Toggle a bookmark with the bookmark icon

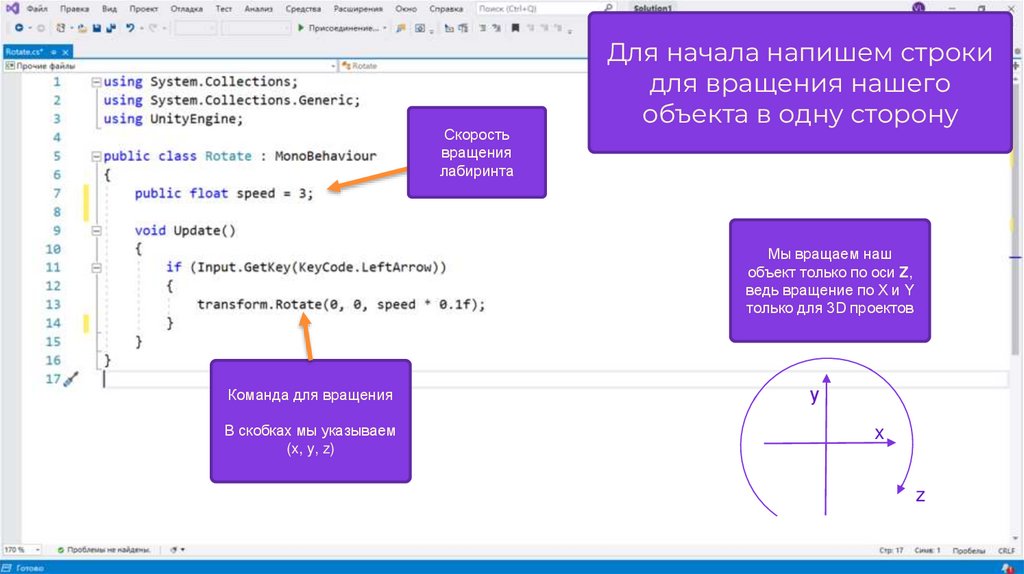(515, 28)
